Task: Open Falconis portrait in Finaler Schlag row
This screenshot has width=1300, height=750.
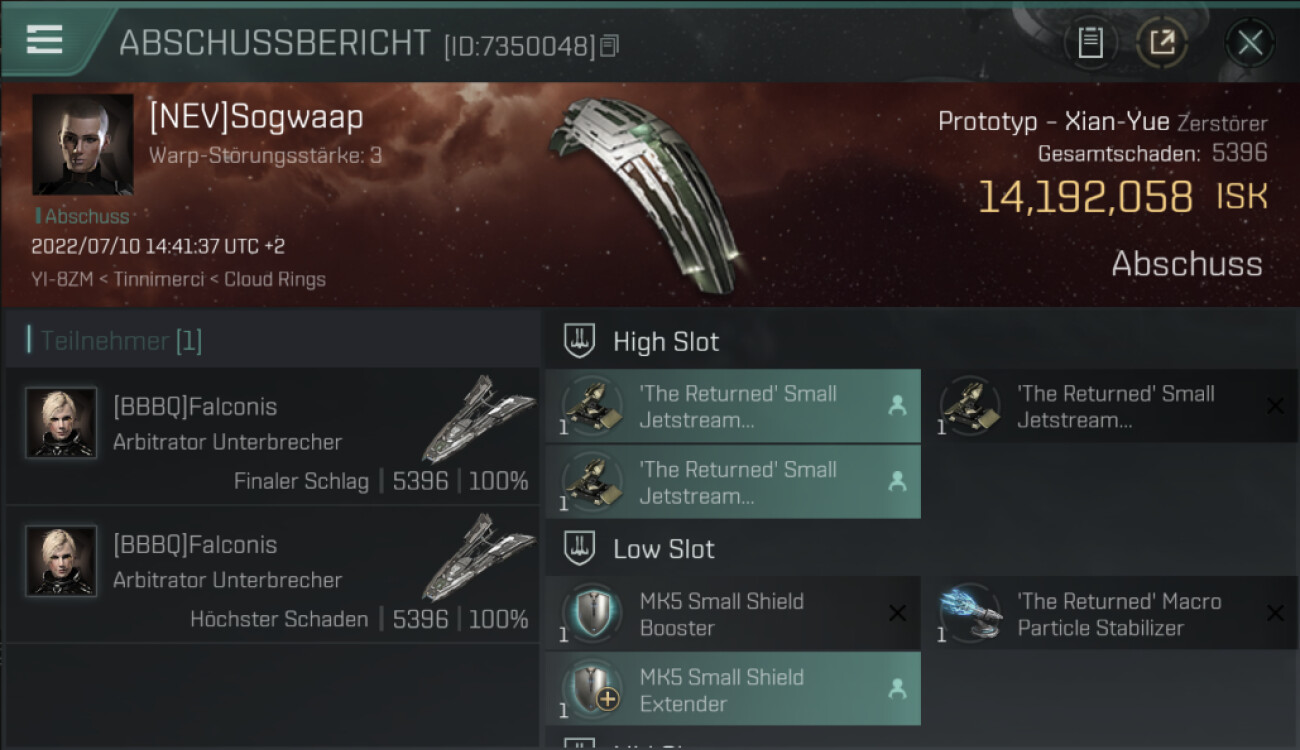Action: [61, 423]
